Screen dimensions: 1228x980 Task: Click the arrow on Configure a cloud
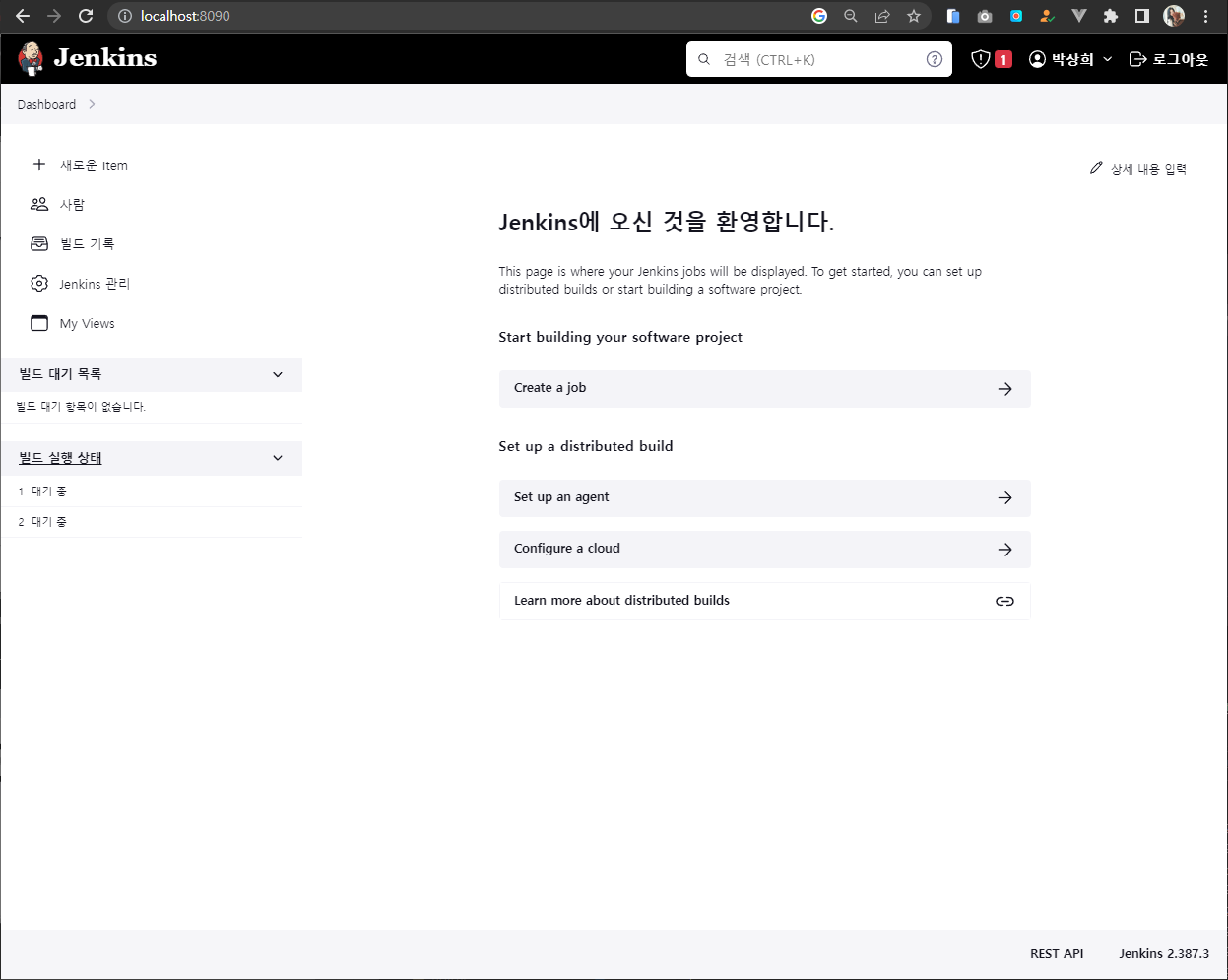[1004, 550]
